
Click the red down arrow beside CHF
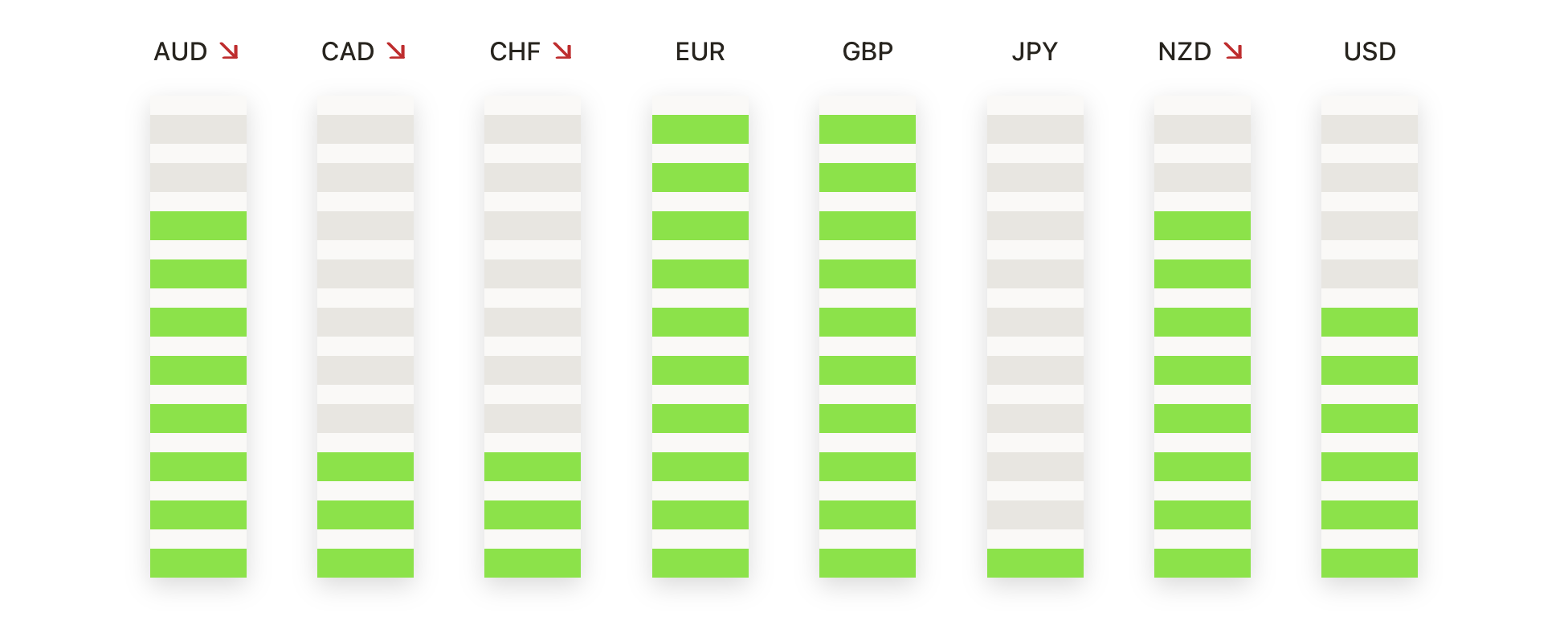coord(562,51)
